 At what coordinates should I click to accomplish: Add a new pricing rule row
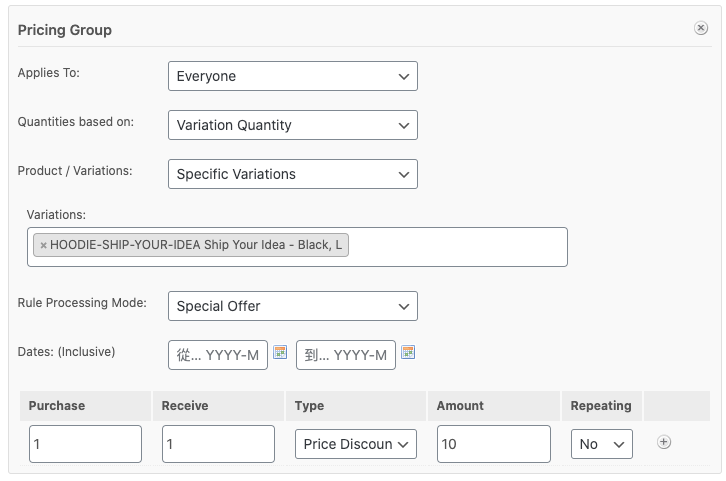coord(664,443)
